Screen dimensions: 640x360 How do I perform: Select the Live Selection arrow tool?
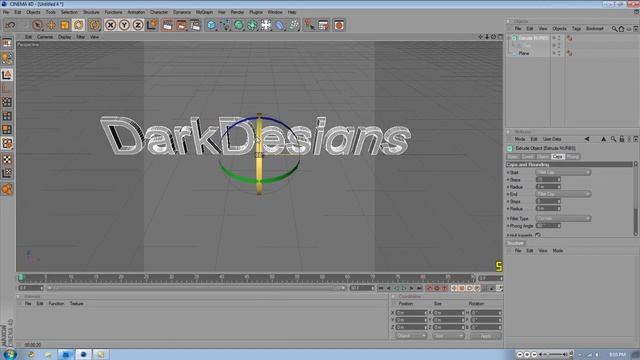click(37, 25)
